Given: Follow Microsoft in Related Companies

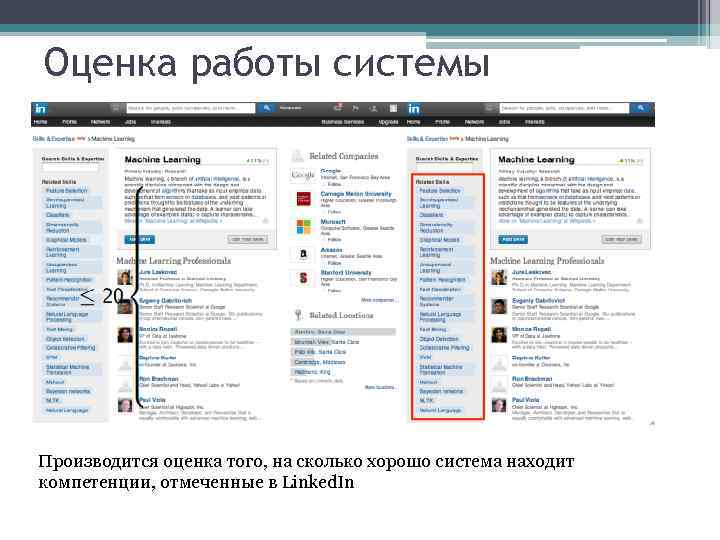Looking at the screenshot, I should coord(334,240).
